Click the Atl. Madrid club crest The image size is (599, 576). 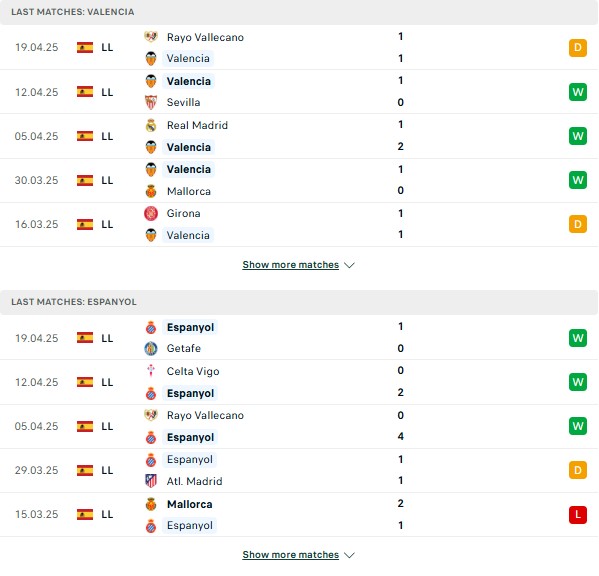151,481
